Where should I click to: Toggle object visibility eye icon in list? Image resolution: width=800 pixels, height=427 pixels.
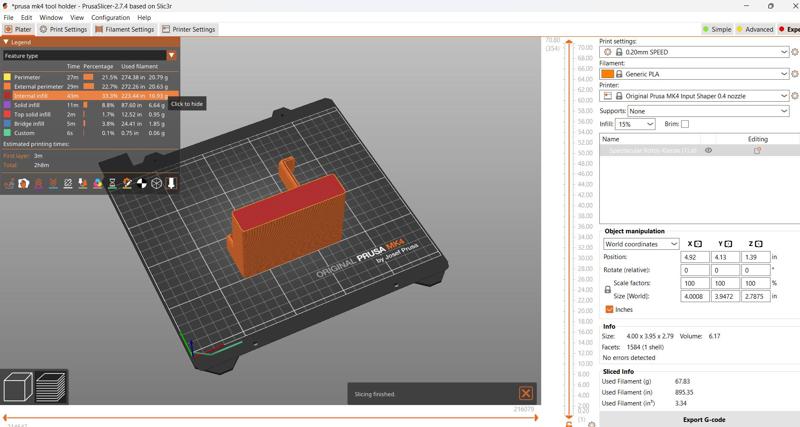pyautogui.click(x=709, y=151)
